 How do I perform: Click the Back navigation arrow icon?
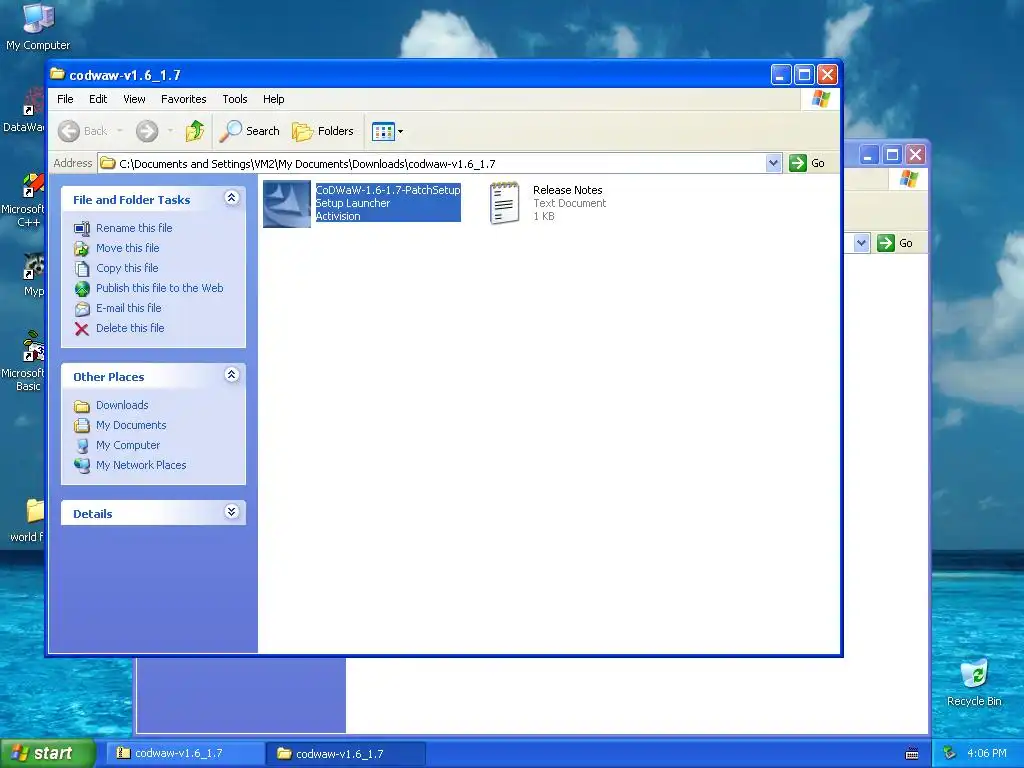point(69,131)
